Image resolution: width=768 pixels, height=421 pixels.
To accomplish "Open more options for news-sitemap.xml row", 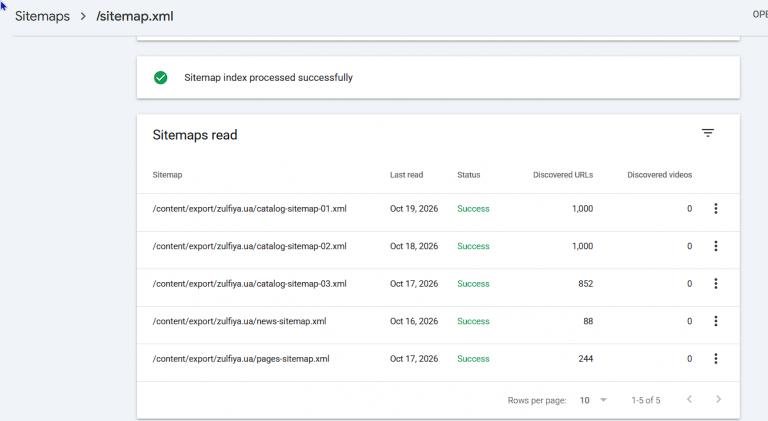I will point(716,321).
